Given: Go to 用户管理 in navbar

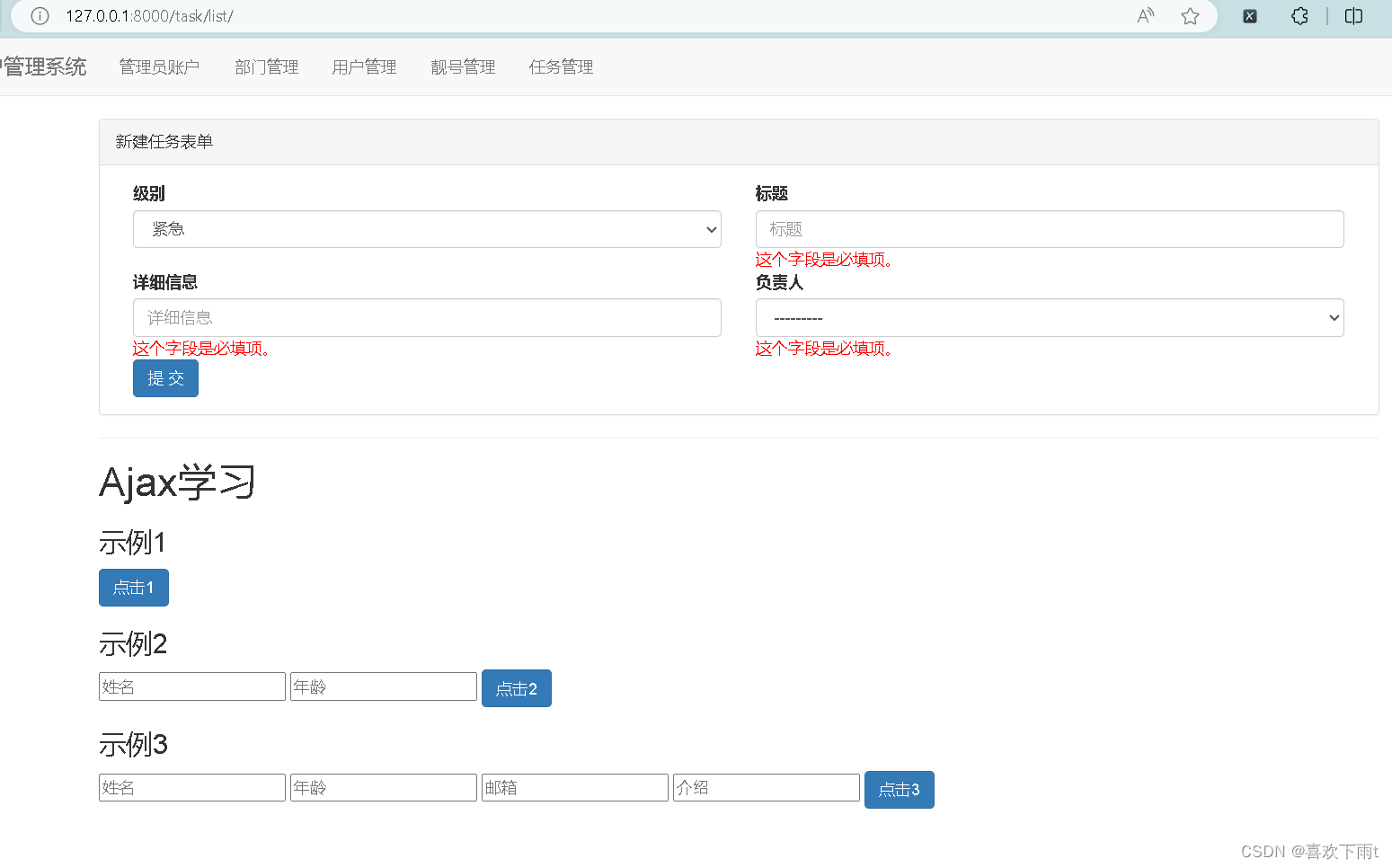Looking at the screenshot, I should [x=364, y=67].
